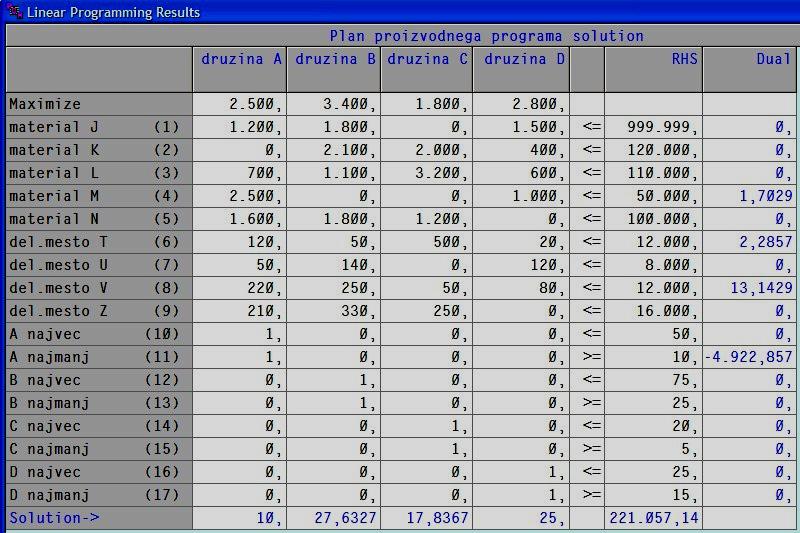Click the RHS value 120.000 of material K
The height and width of the screenshot is (533, 800).
(x=654, y=150)
